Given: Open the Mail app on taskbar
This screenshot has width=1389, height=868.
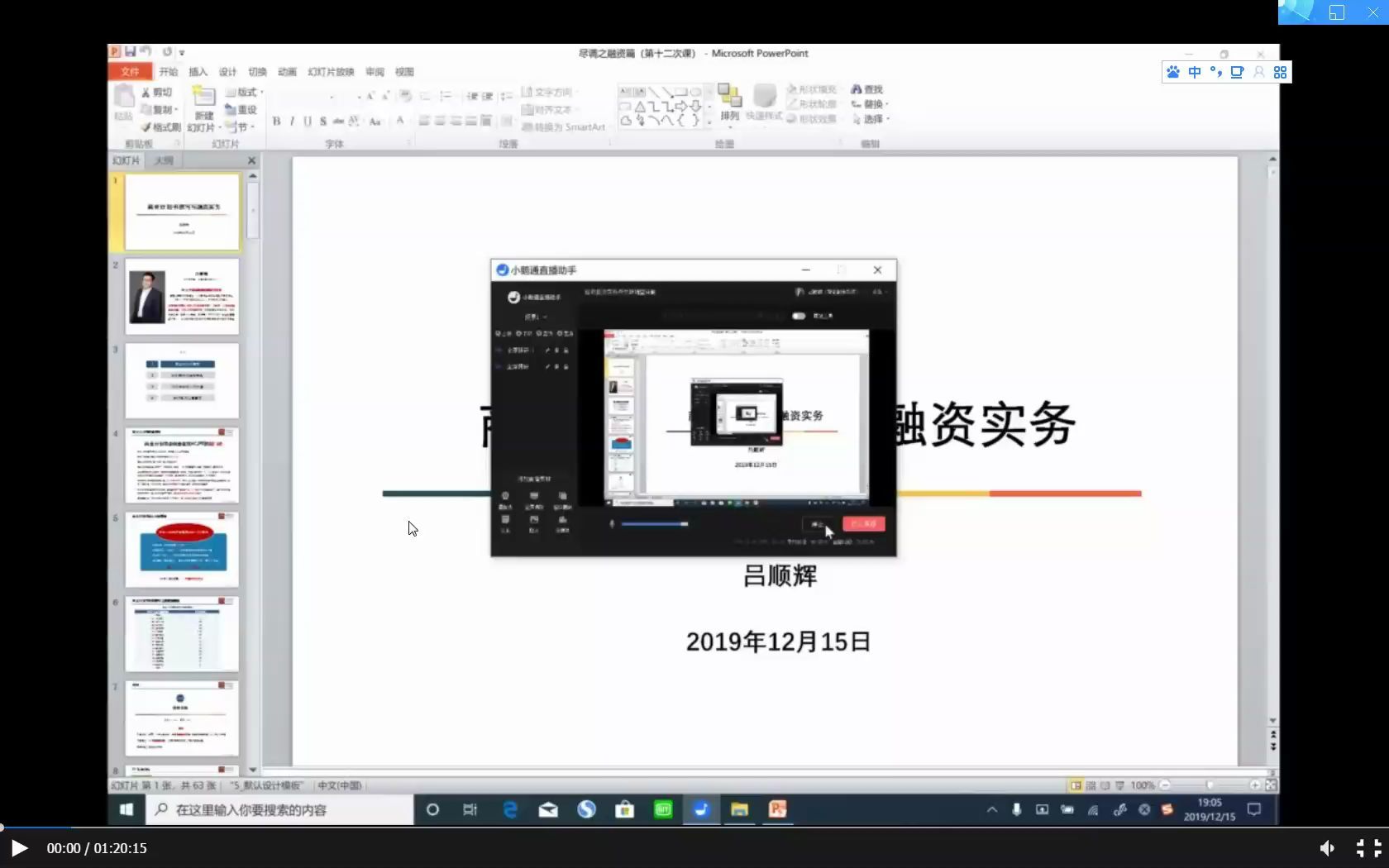Looking at the screenshot, I should coord(548,809).
